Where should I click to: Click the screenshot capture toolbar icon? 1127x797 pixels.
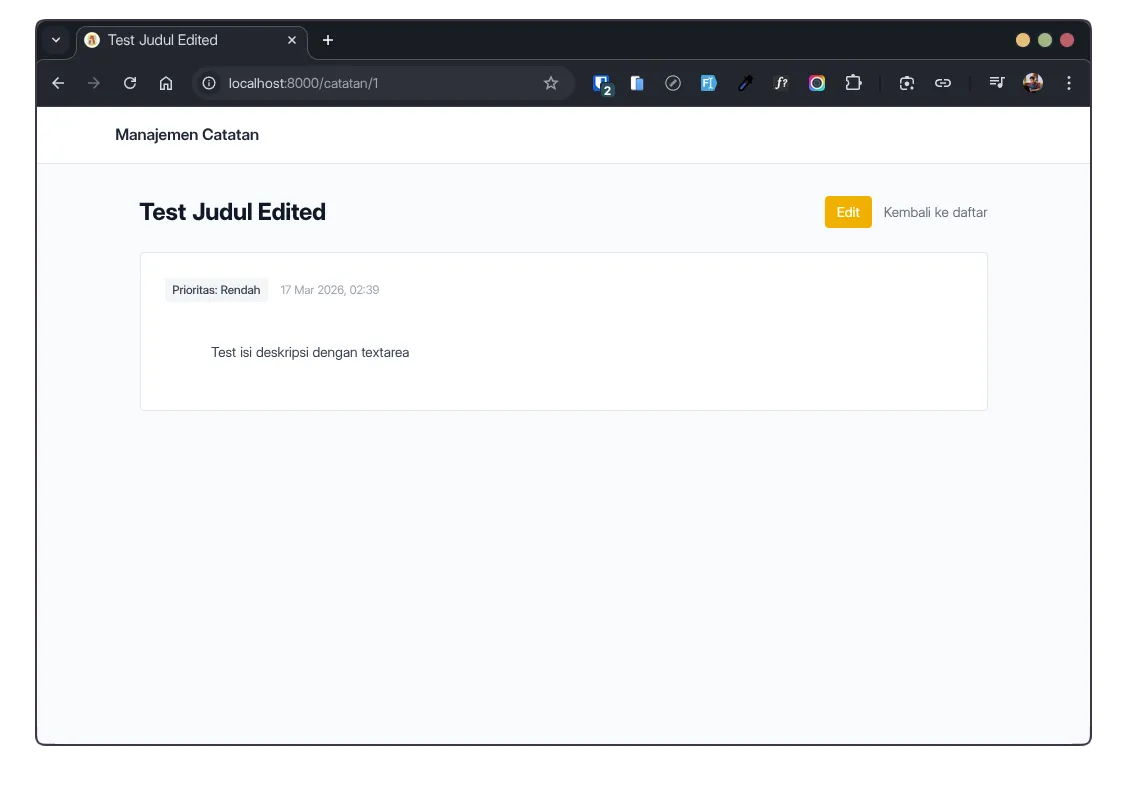907,84
